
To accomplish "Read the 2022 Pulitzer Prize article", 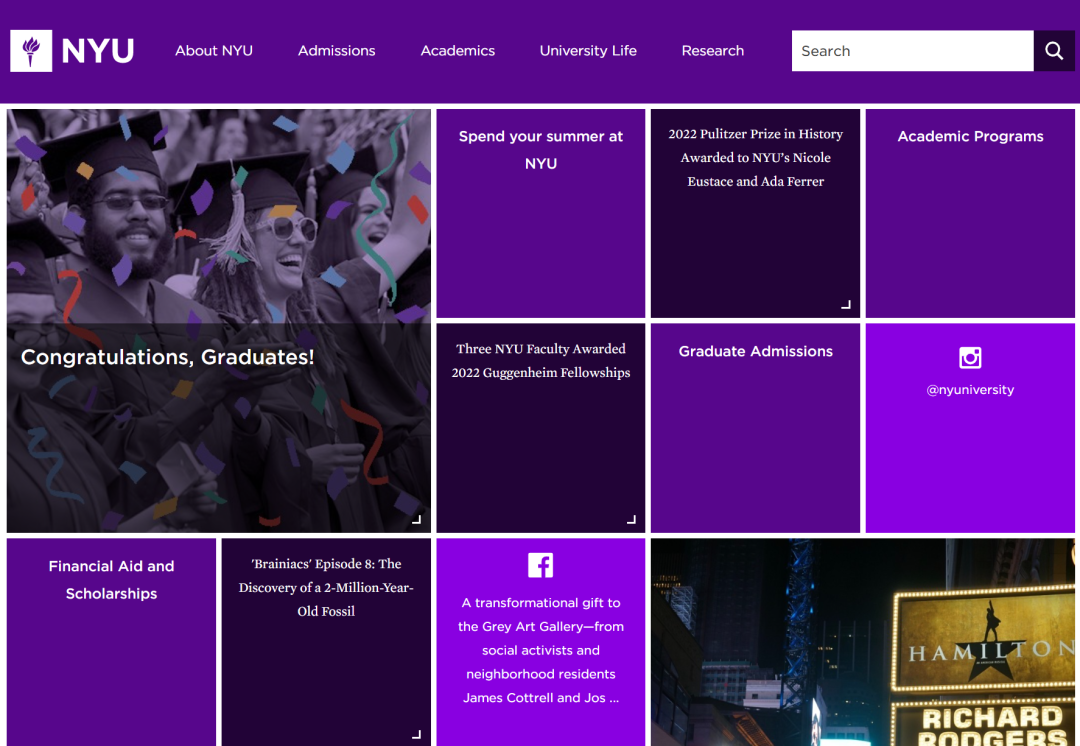I will pos(755,157).
